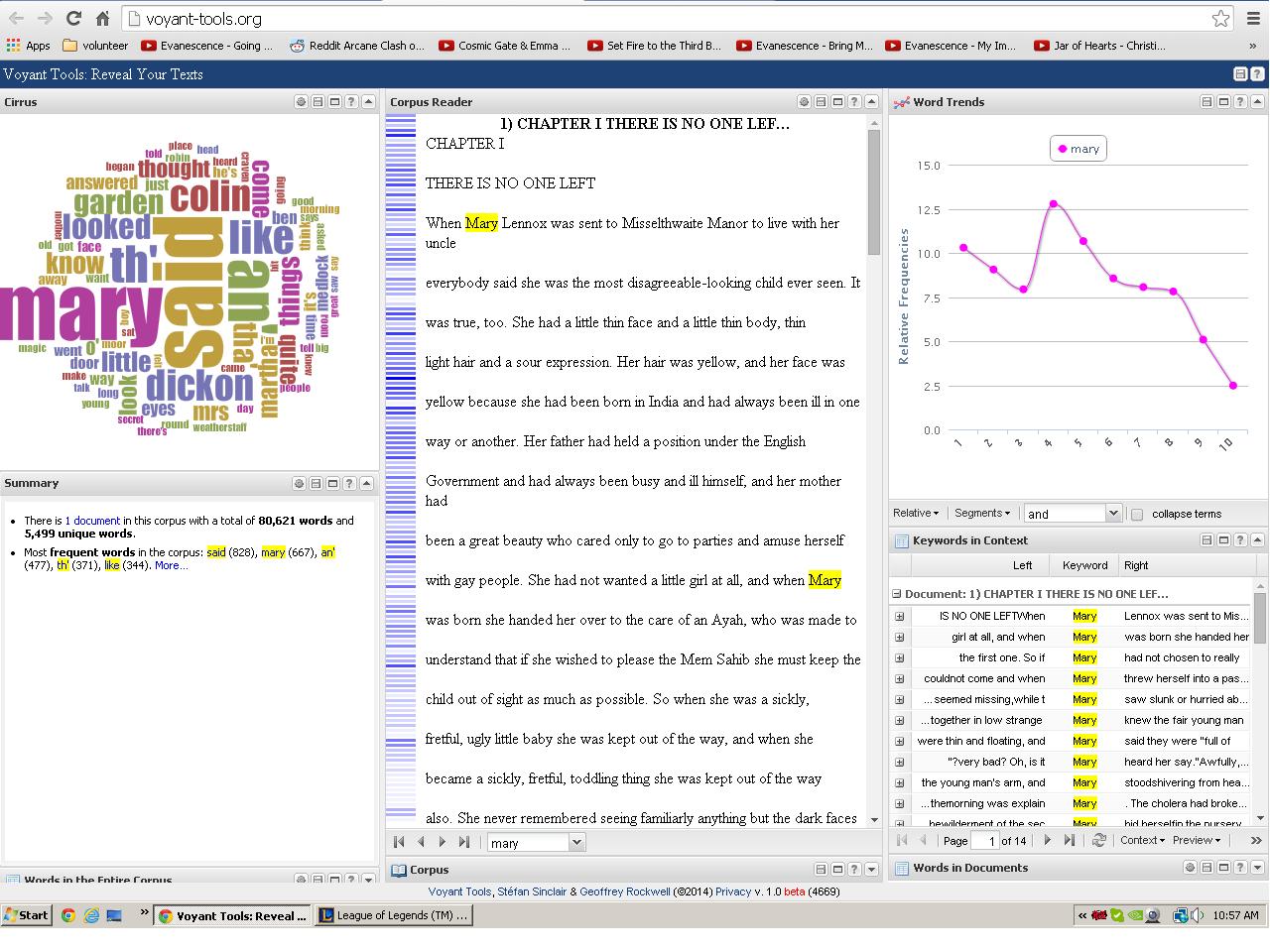This screenshot has width=1270, height=952.
Task: Click the Cirrus panel export/save icon
Action: (x=317, y=102)
